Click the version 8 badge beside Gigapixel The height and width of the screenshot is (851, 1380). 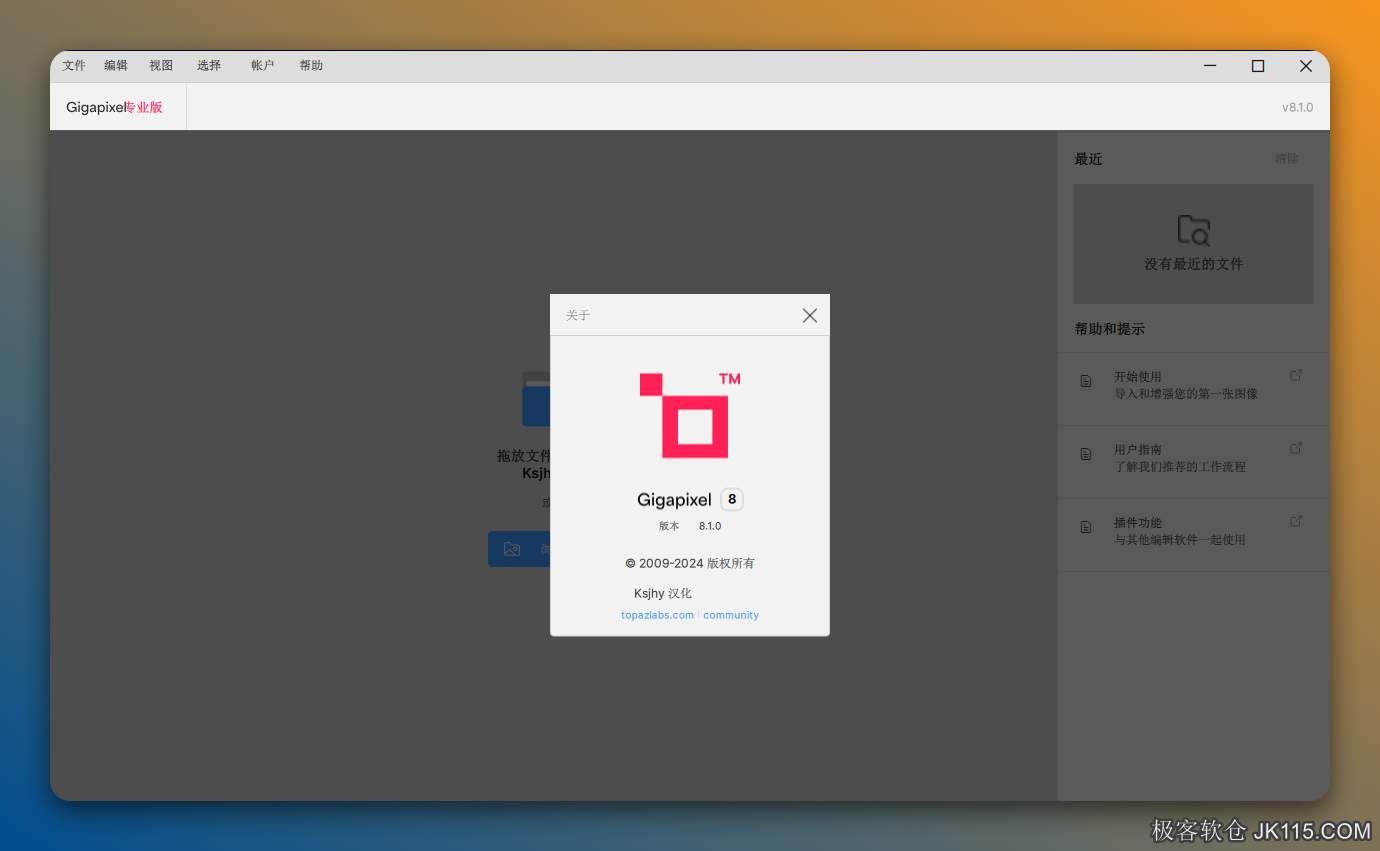coord(732,499)
